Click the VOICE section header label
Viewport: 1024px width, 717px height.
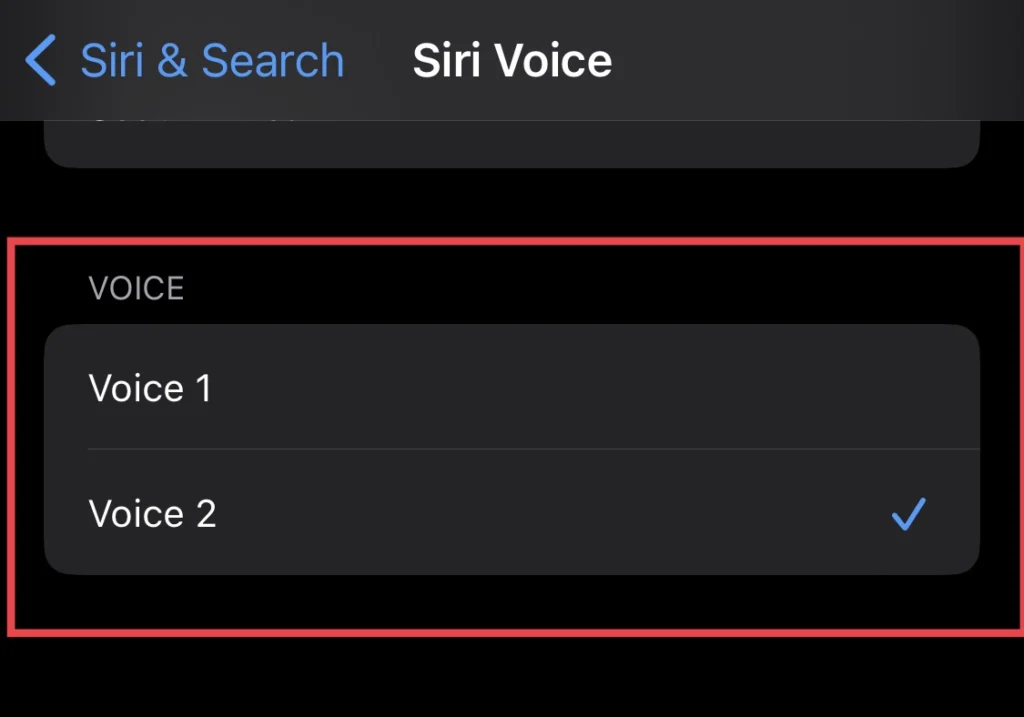136,289
